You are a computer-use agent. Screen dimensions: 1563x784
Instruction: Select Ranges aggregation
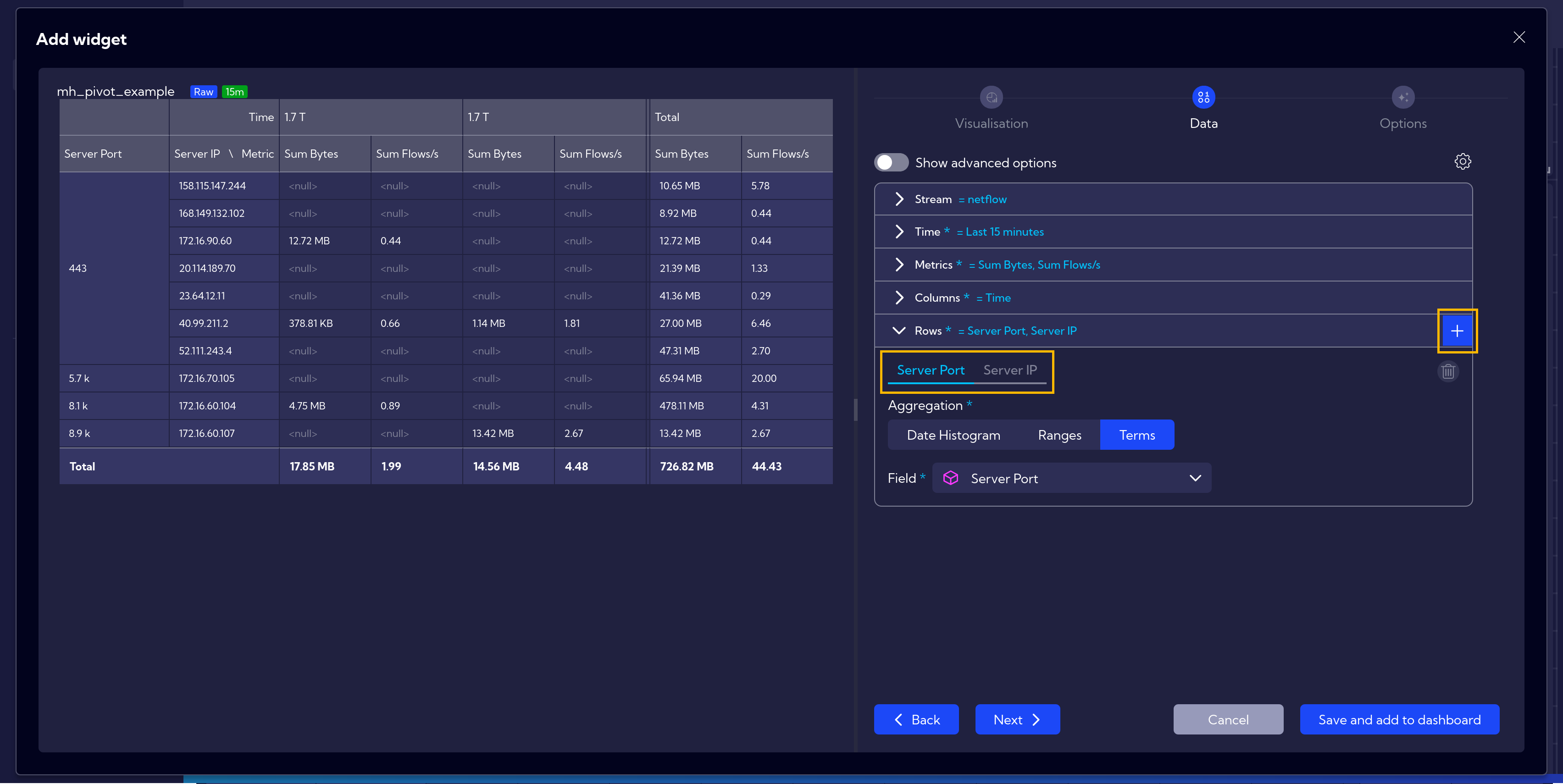pos(1059,435)
